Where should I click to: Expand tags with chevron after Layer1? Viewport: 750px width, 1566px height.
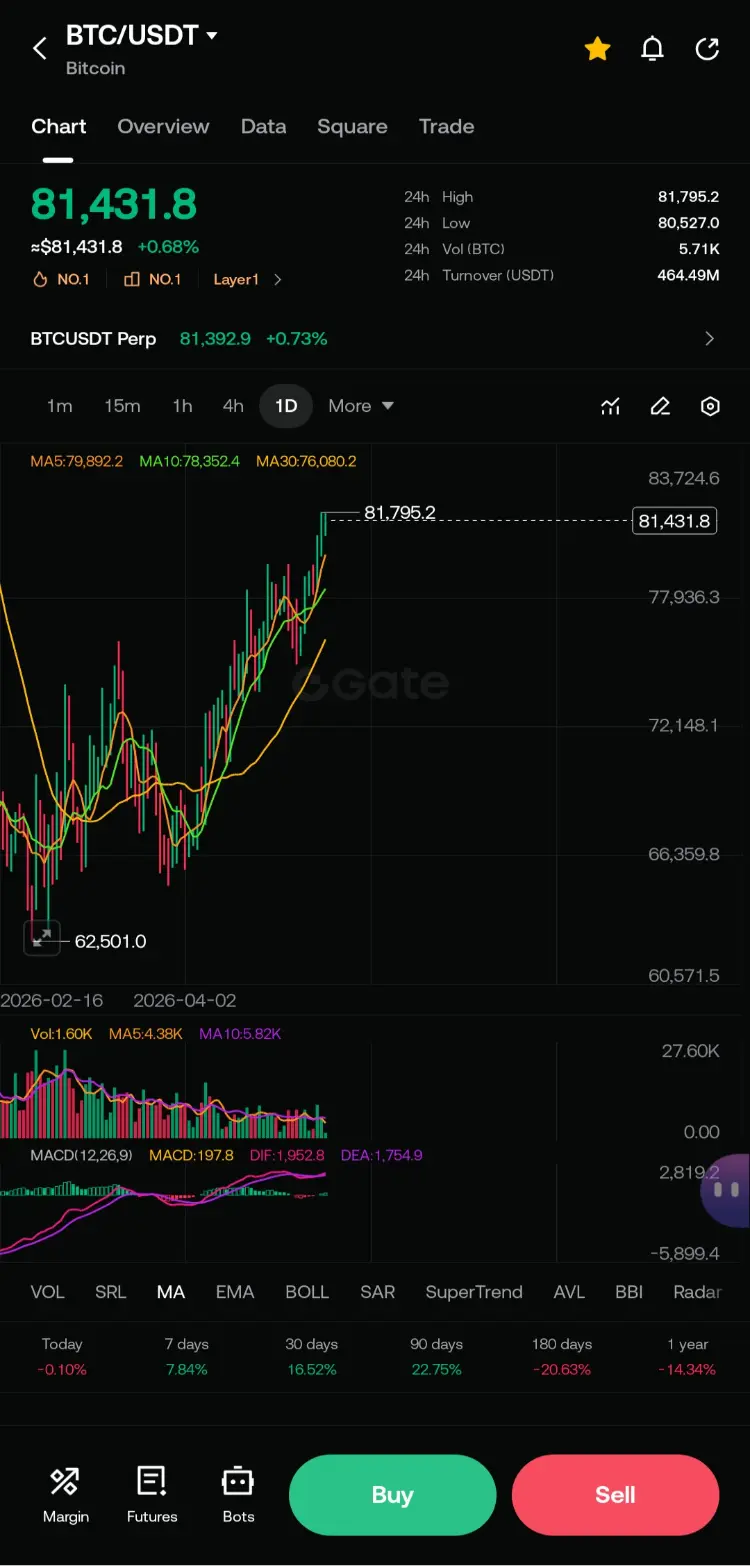[278, 280]
